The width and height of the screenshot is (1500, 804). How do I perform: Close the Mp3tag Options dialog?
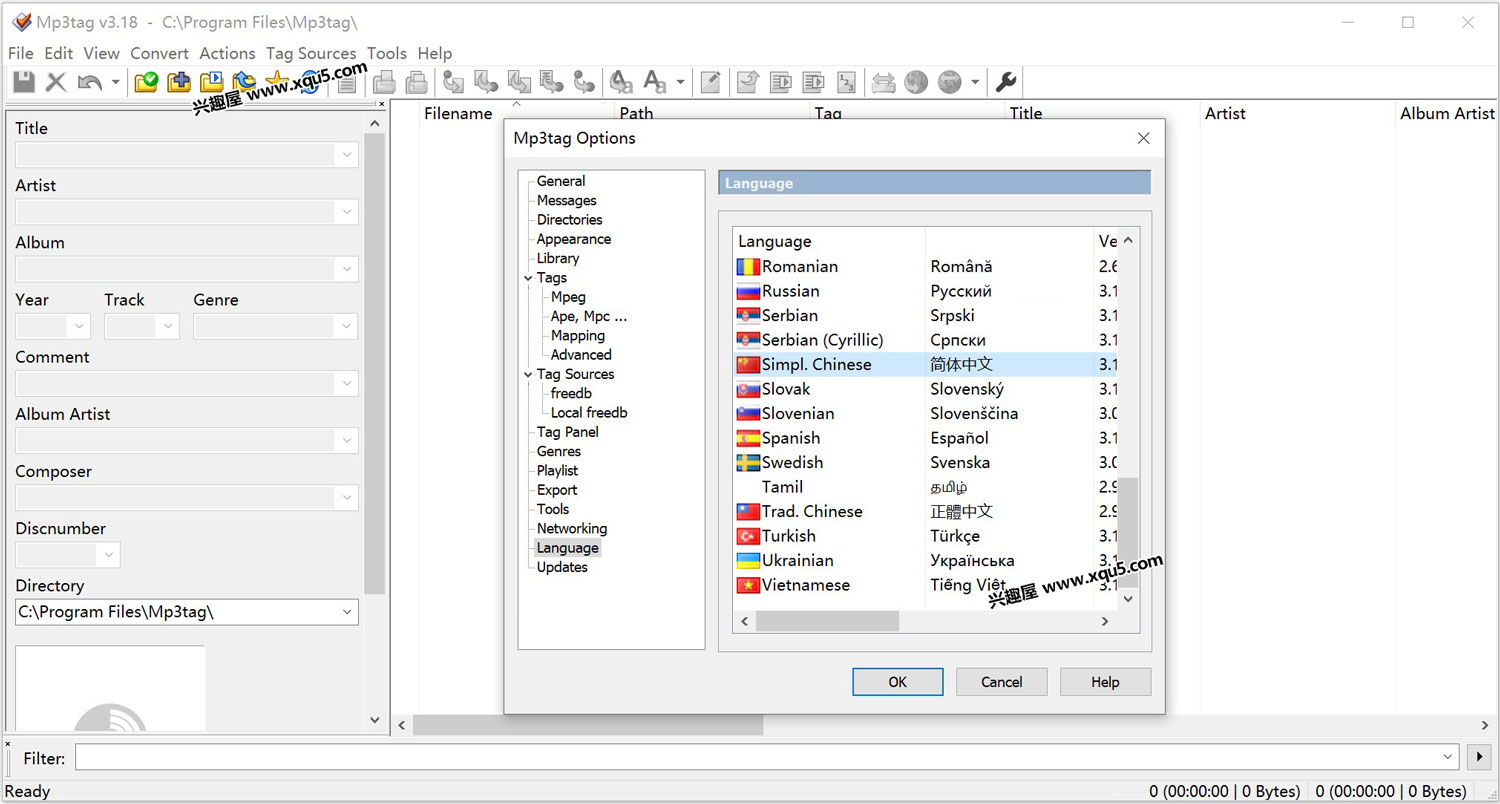pos(1144,138)
